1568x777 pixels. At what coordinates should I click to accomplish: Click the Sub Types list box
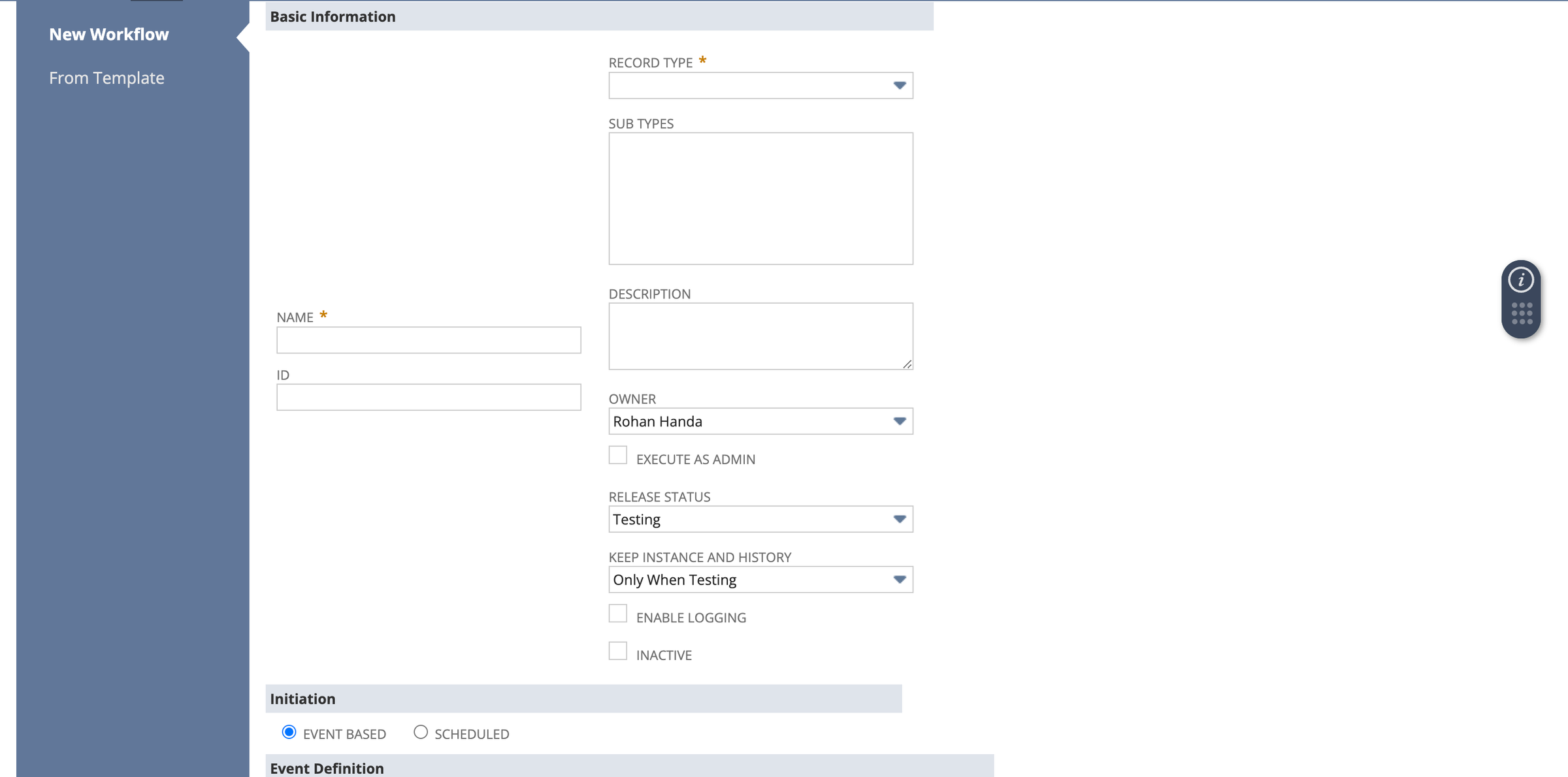760,198
